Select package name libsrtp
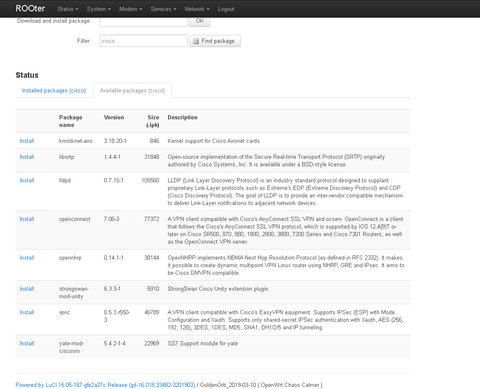 click(66, 157)
